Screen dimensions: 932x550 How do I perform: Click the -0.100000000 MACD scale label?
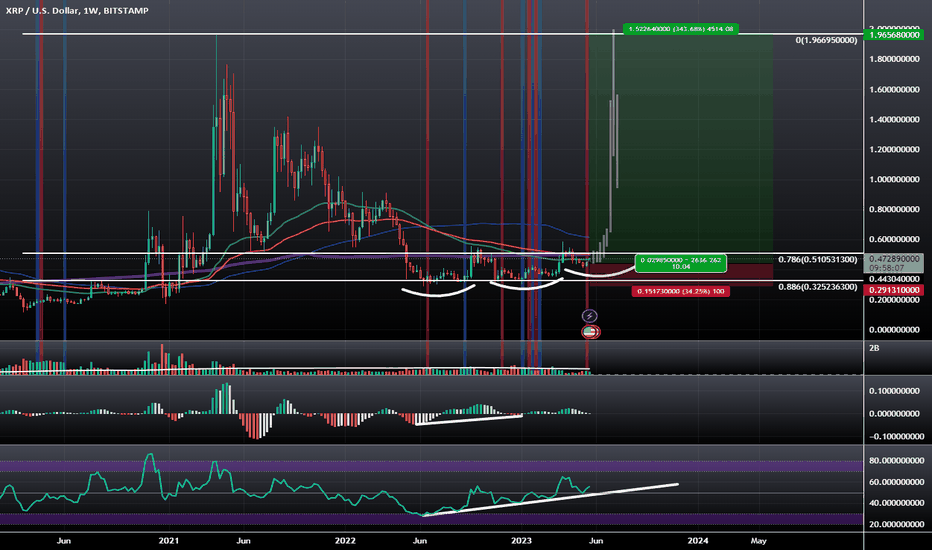tap(896, 436)
